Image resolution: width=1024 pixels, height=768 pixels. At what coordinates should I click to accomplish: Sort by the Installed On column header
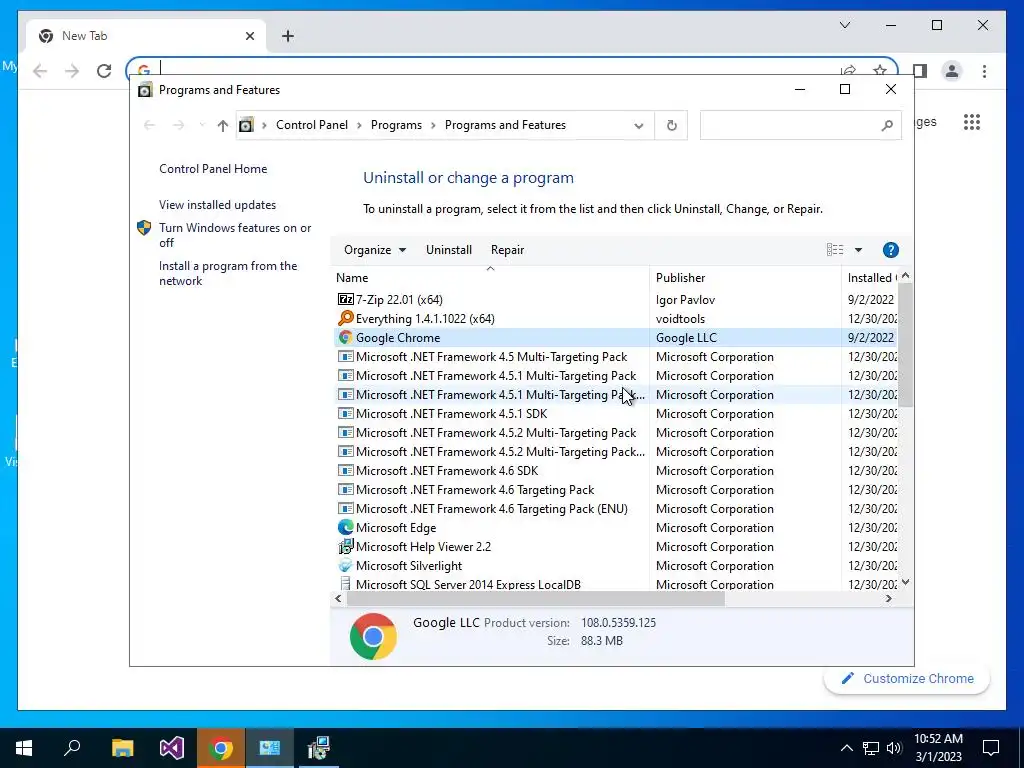tap(870, 278)
